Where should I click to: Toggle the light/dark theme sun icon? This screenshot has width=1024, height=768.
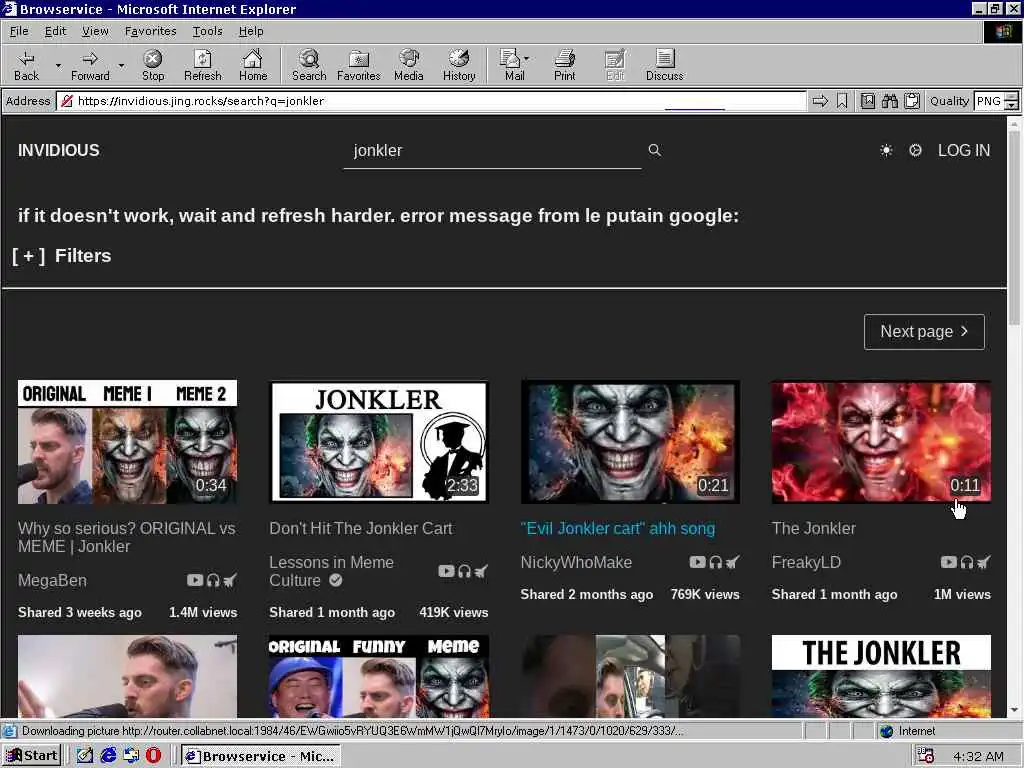[x=886, y=150]
